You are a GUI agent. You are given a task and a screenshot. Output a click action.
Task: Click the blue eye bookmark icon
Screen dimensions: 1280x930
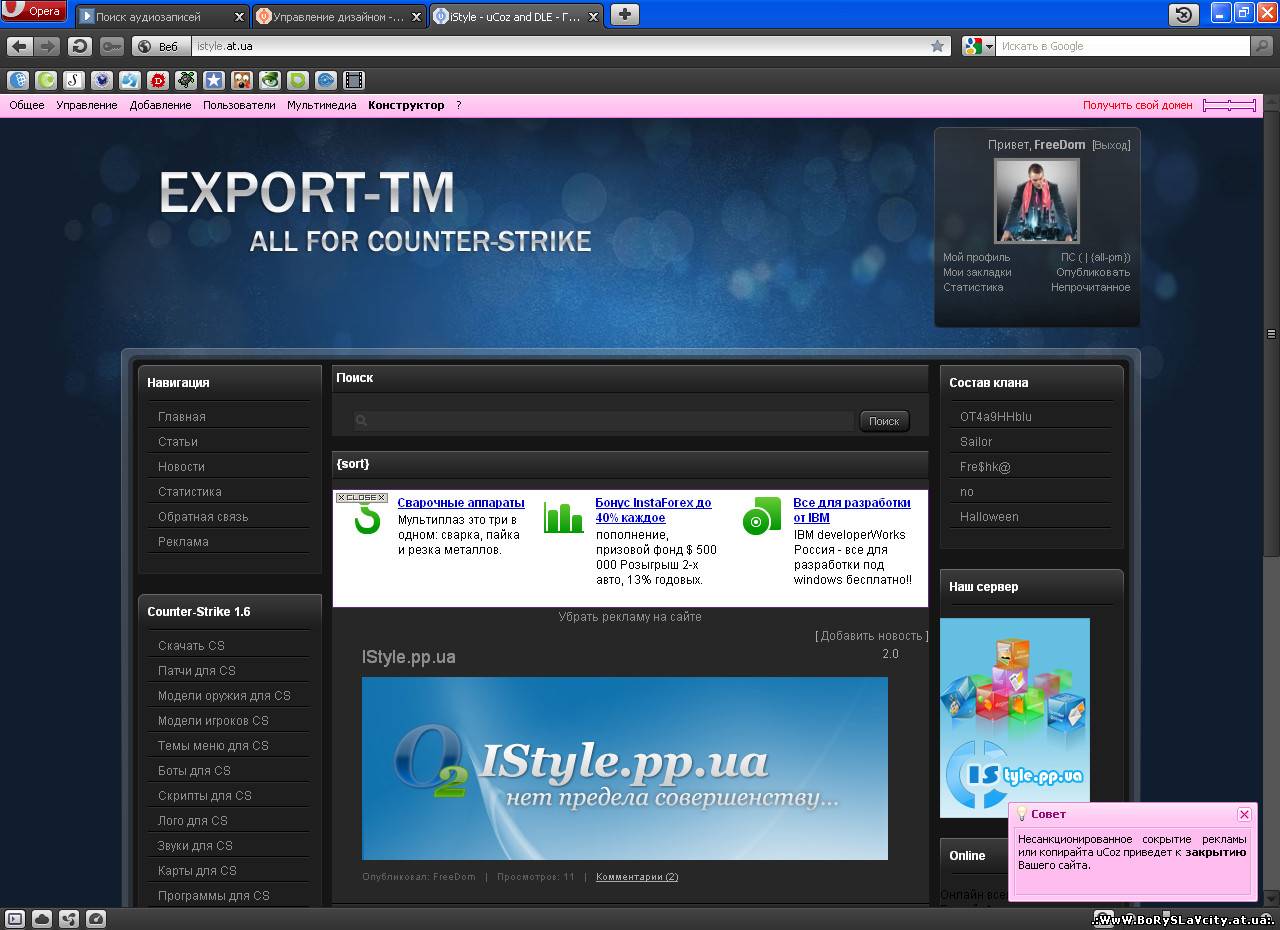(326, 81)
